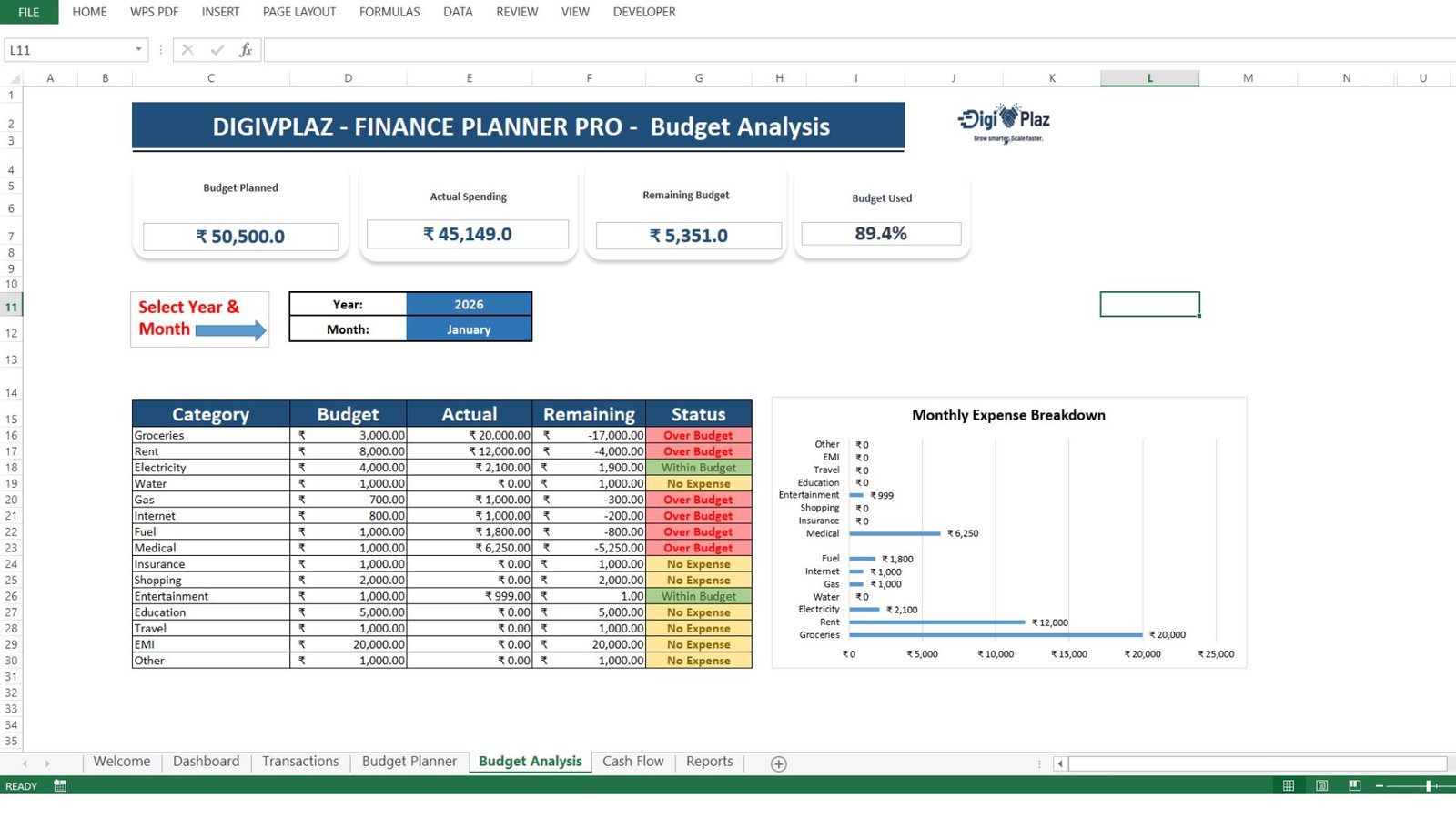Switch to the Welcome sheet tab
Viewport: 1456px width, 819px height.
[x=122, y=762]
